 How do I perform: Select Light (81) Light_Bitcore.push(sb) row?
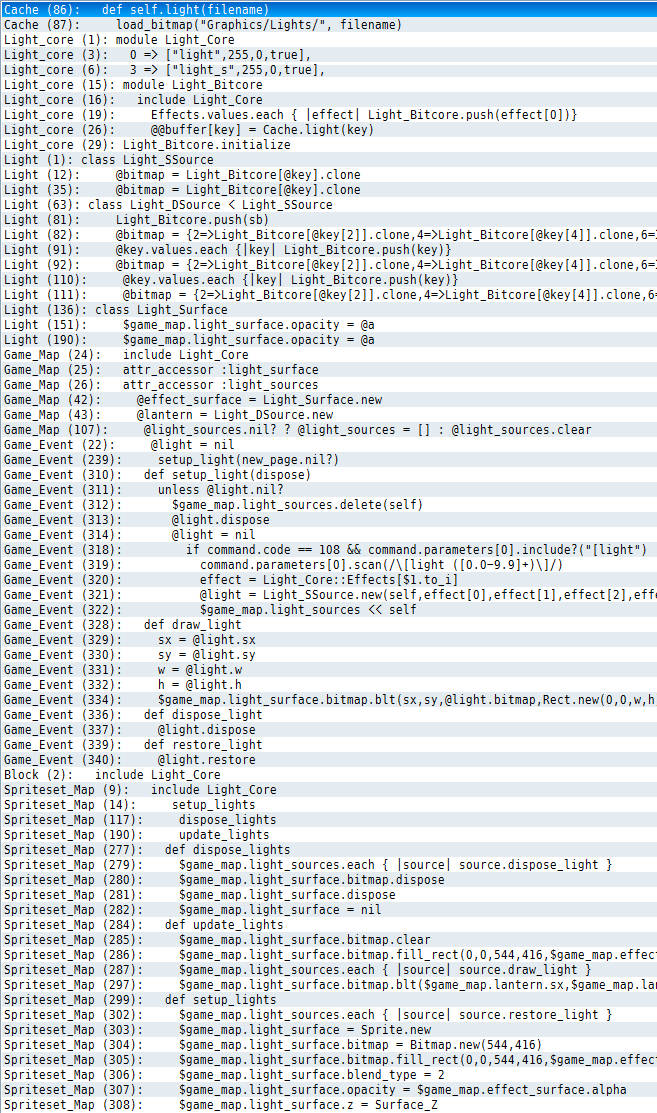coord(328,220)
